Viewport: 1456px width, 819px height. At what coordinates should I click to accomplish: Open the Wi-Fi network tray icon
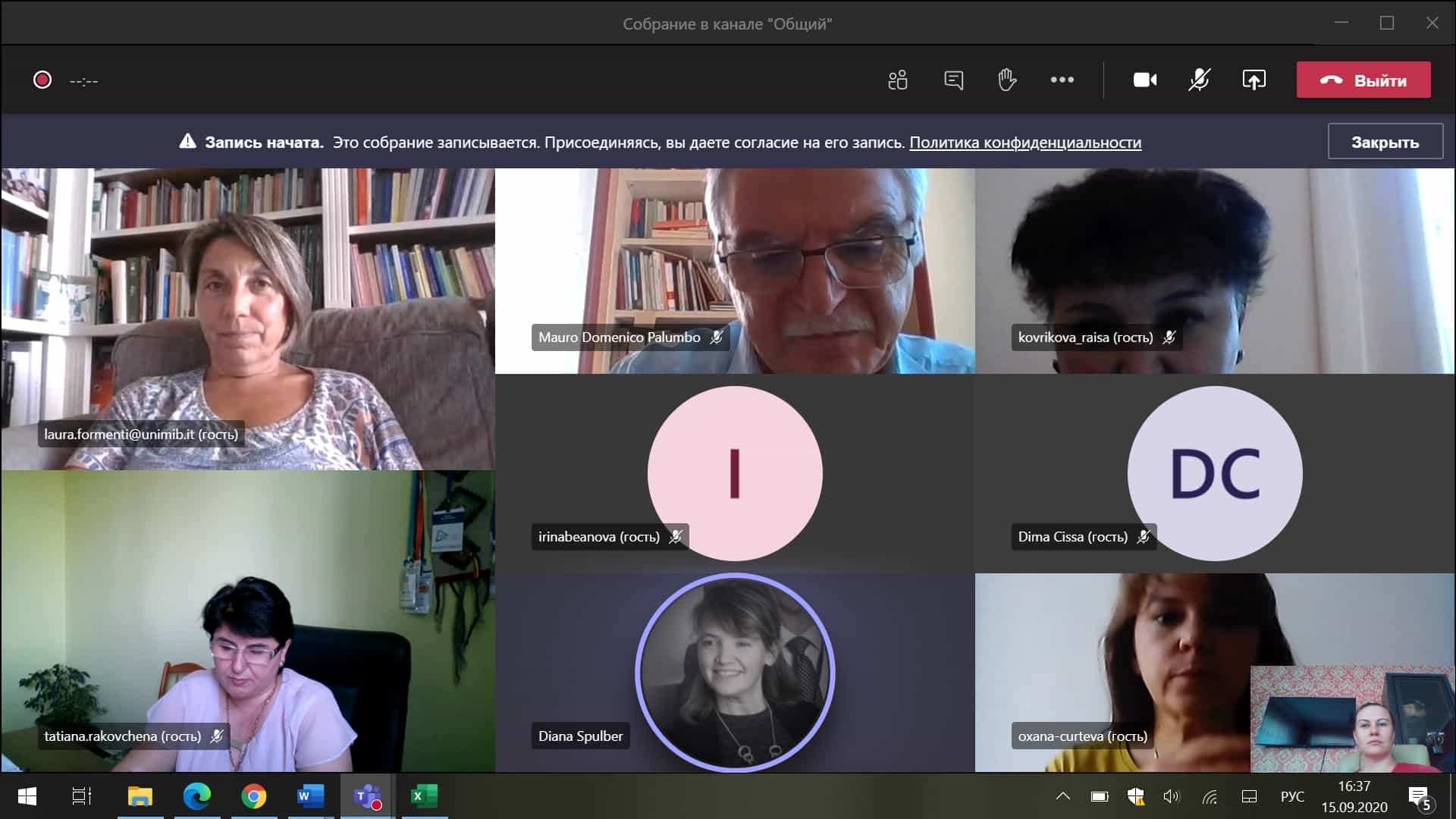[1210, 796]
